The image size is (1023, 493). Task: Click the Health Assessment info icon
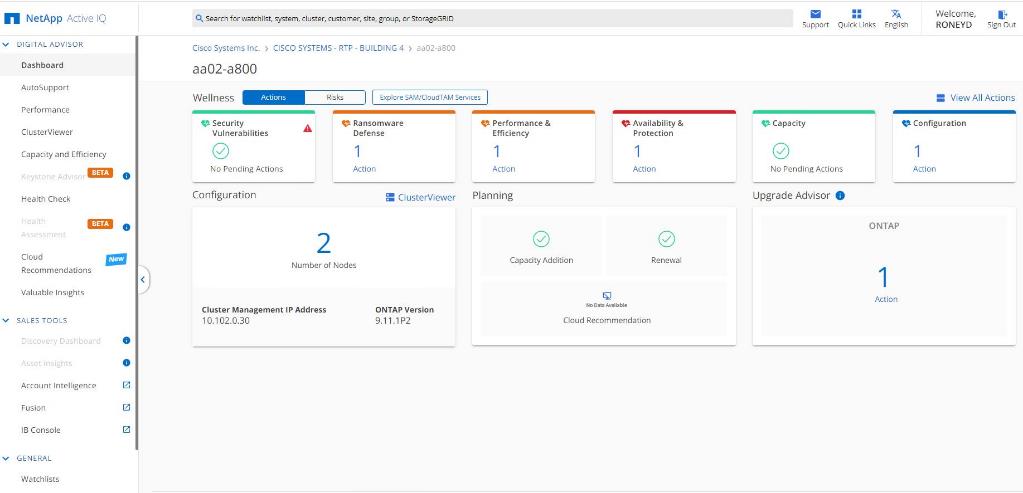pyautogui.click(x=127, y=227)
